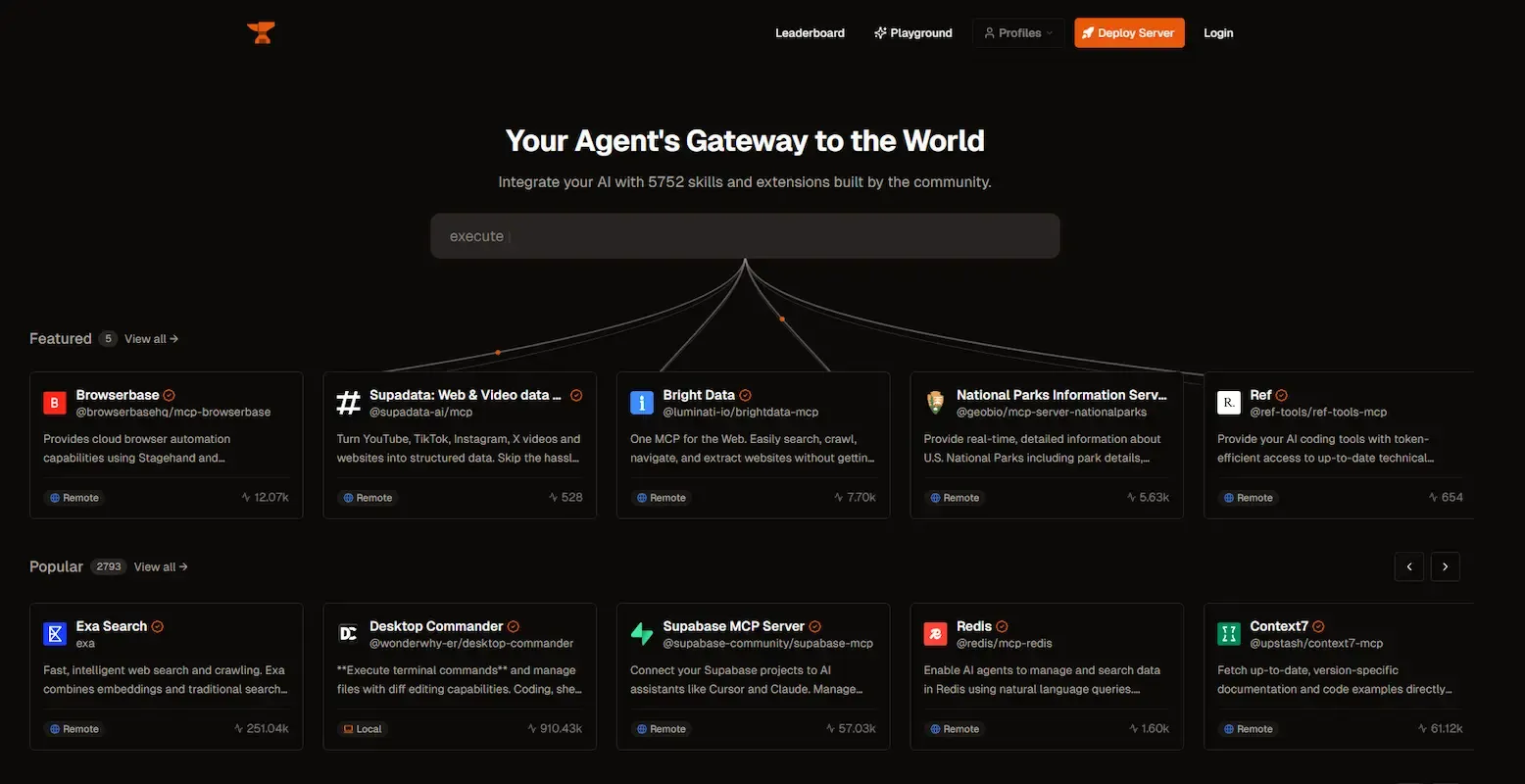
Task: Click the @supadata-ai/mcp handle text
Action: 421,413
